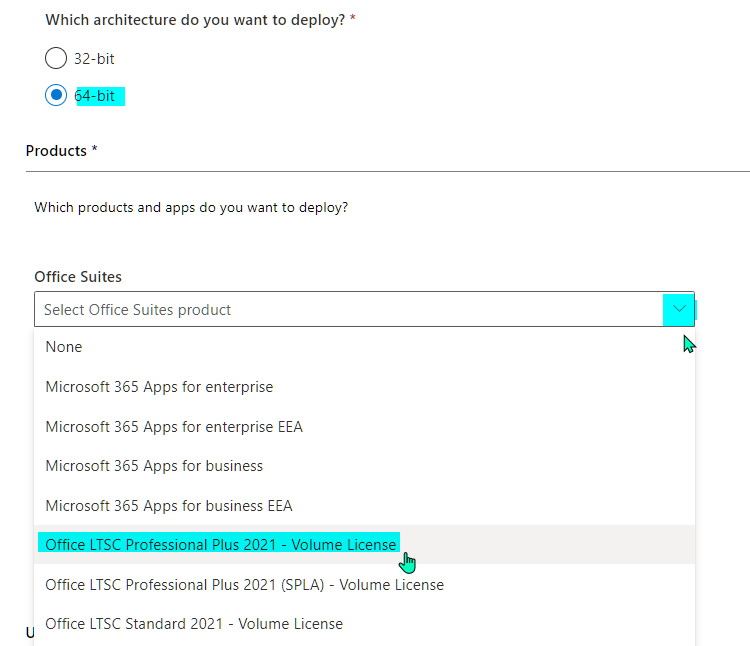
Task: Select the 64-bit architecture radio button
Action: [x=56, y=95]
